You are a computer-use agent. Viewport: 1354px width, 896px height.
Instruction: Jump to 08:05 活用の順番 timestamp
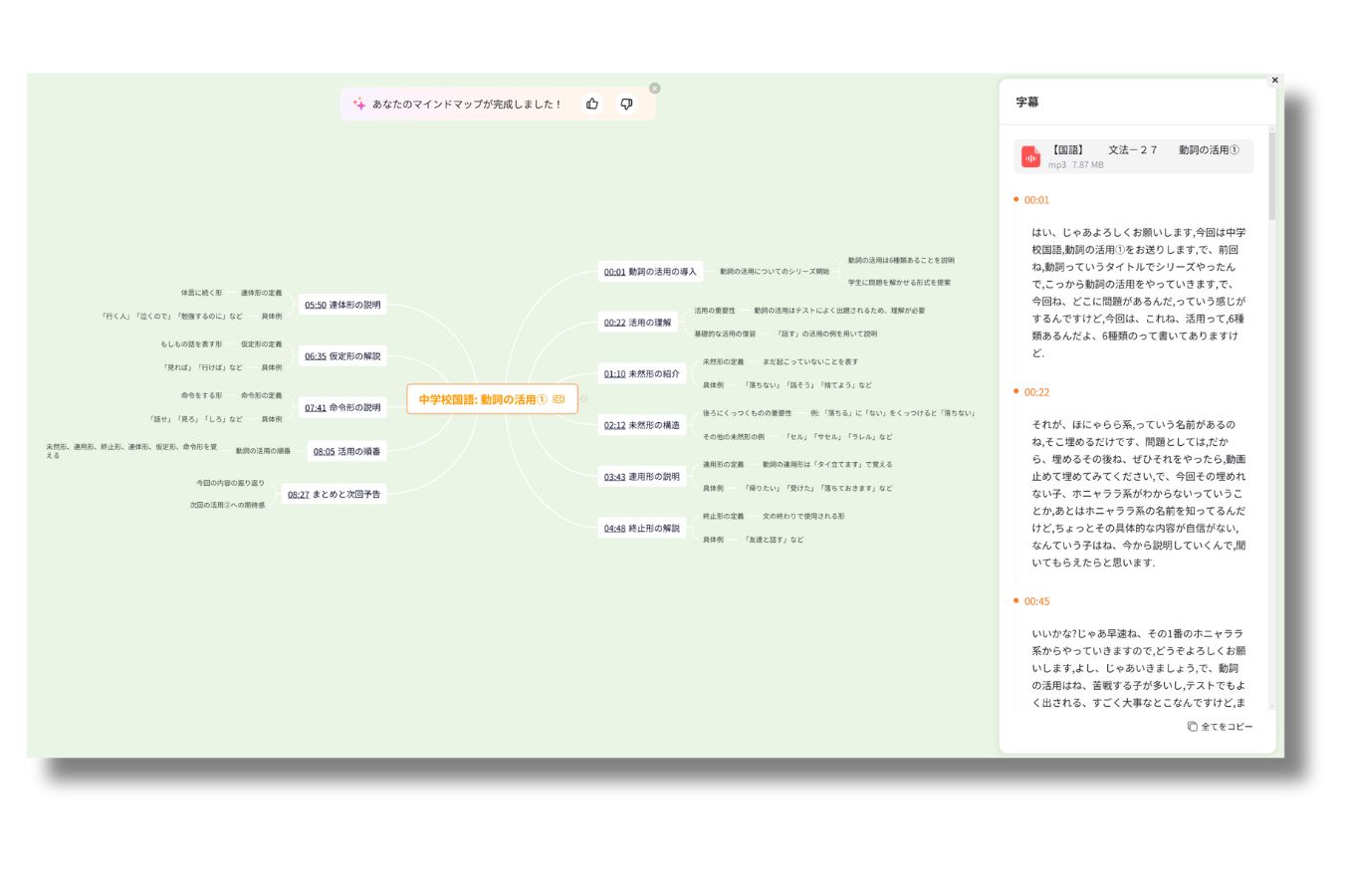coord(325,451)
